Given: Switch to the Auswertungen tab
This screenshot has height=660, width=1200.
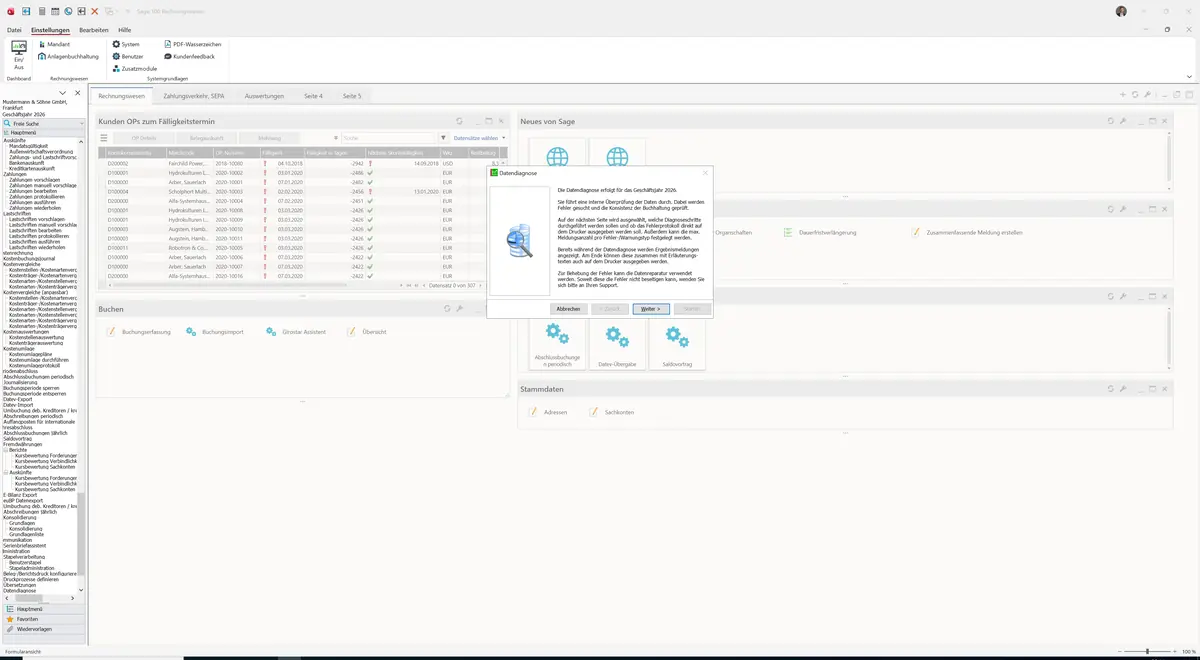Looking at the screenshot, I should point(264,96).
